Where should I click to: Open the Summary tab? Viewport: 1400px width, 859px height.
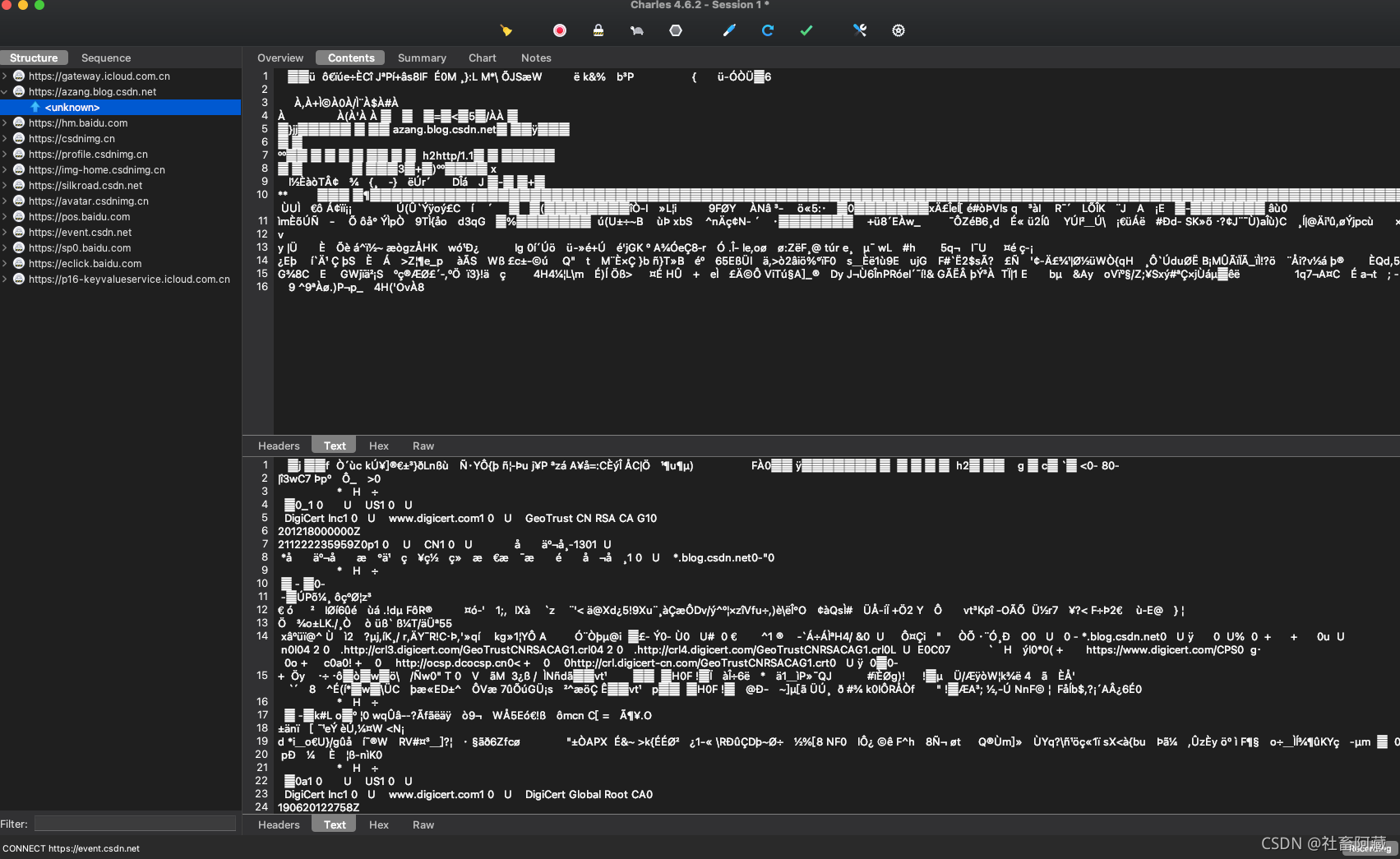click(x=422, y=58)
